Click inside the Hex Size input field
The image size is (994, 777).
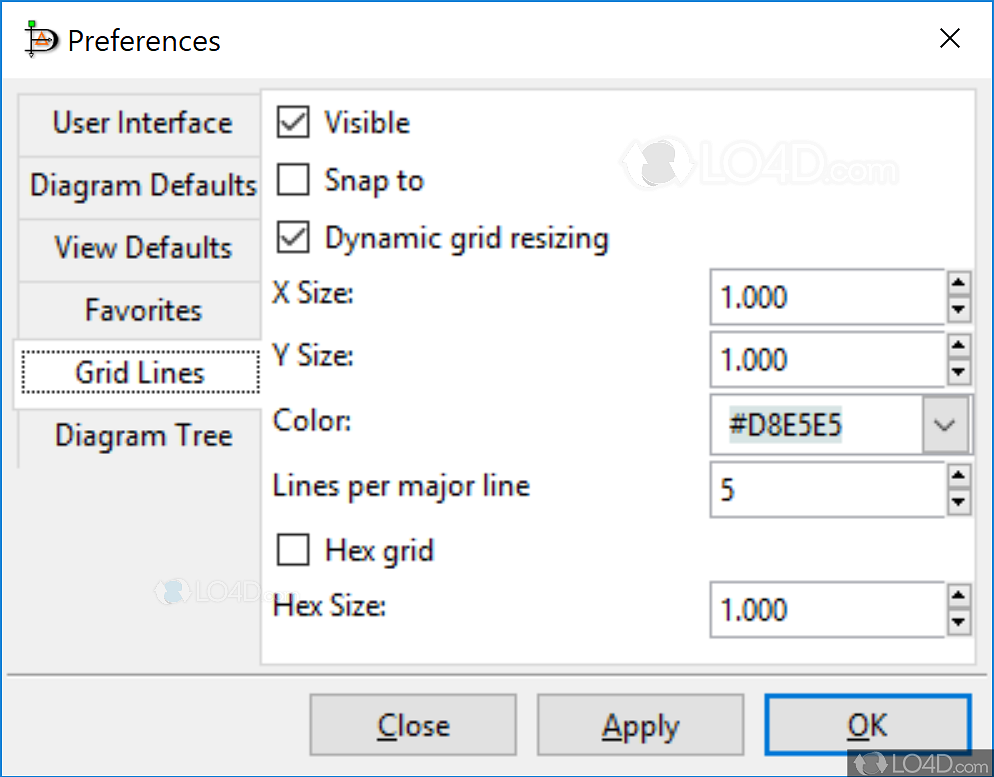[820, 610]
